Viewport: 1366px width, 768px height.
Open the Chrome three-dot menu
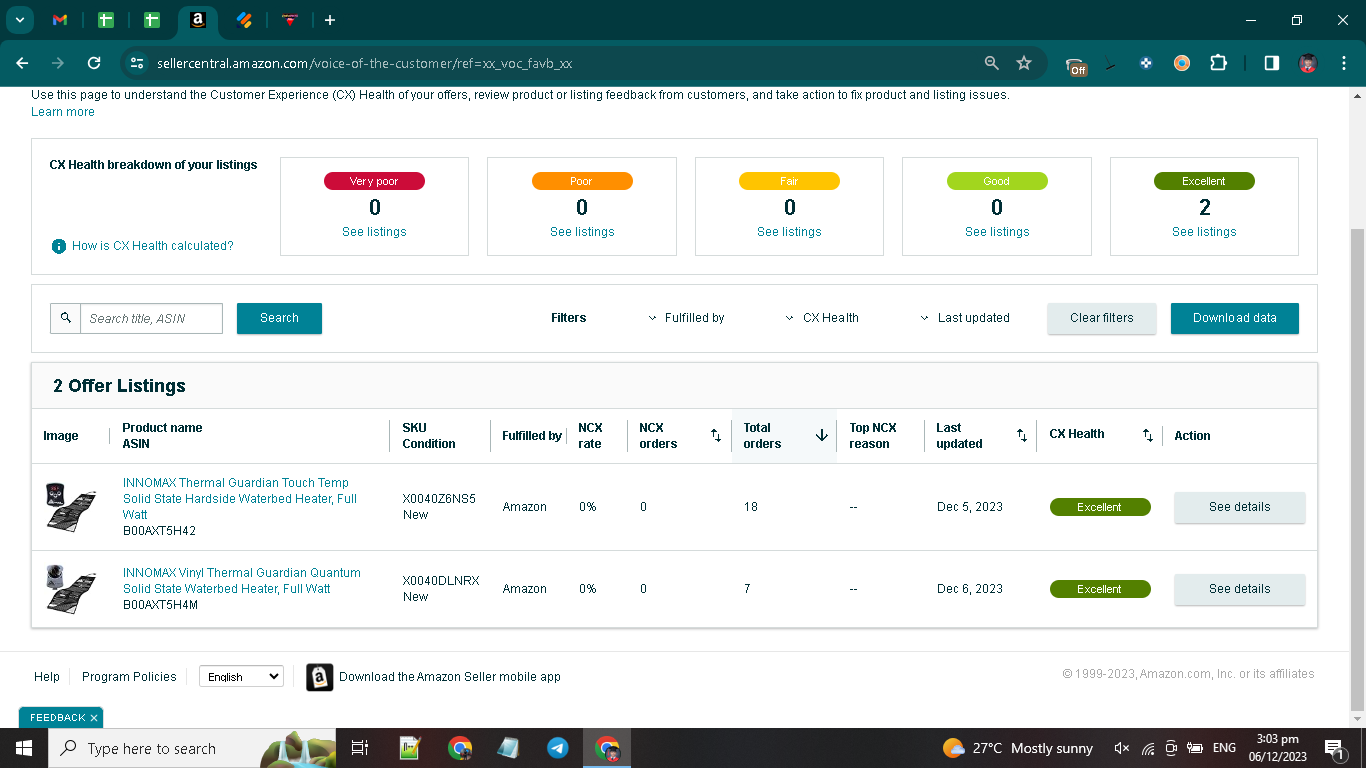click(1343, 63)
